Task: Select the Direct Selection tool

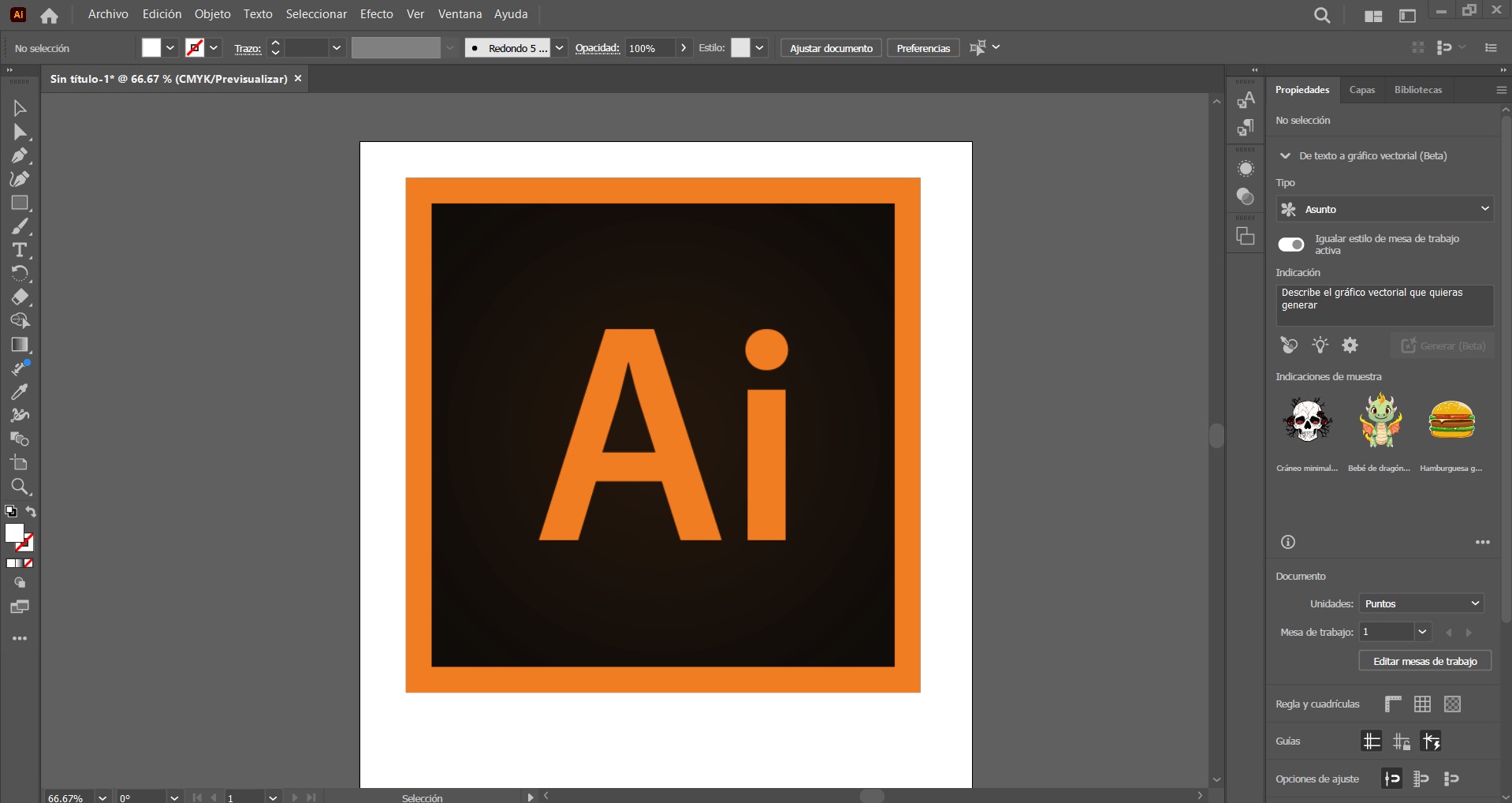Action: click(x=20, y=132)
